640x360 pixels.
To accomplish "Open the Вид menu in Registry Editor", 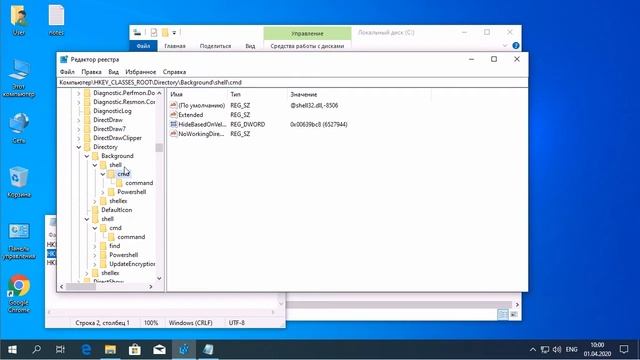I will pos(113,72).
